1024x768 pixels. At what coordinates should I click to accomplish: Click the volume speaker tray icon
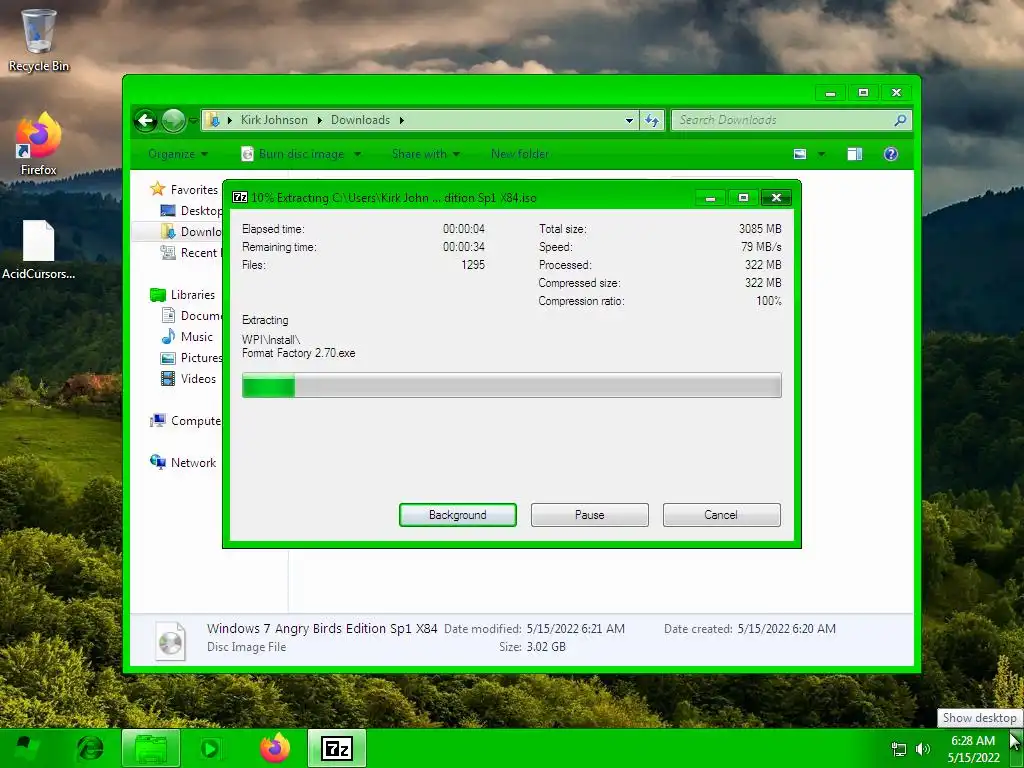[x=923, y=749]
